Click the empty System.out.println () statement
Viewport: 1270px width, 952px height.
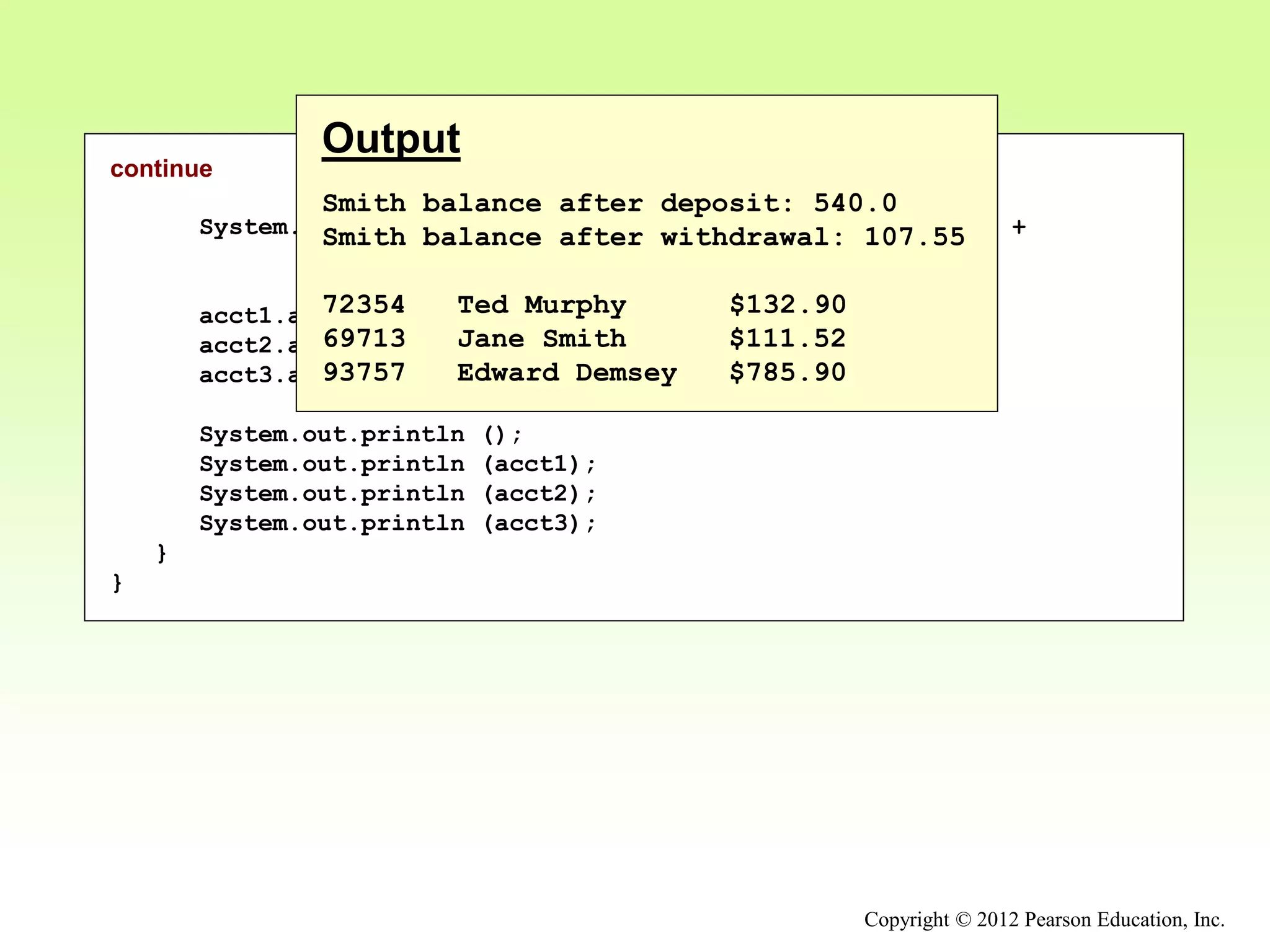(x=361, y=434)
